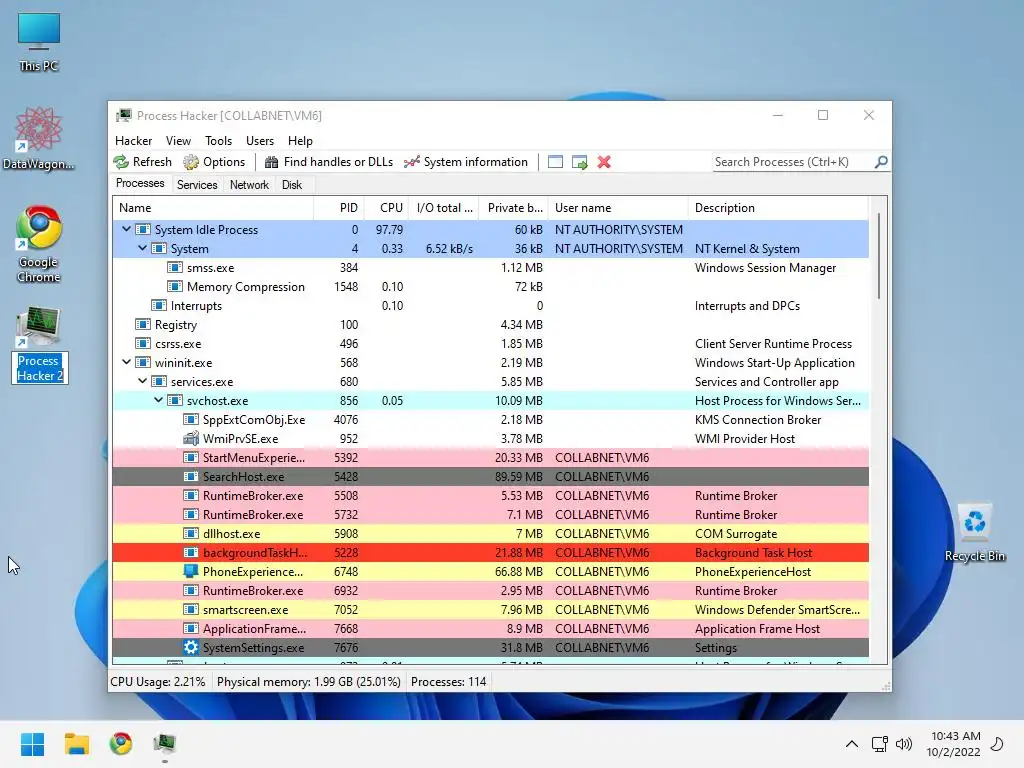1024x768 pixels.
Task: Click the Processes: 114 status entry
Action: pyautogui.click(x=449, y=682)
